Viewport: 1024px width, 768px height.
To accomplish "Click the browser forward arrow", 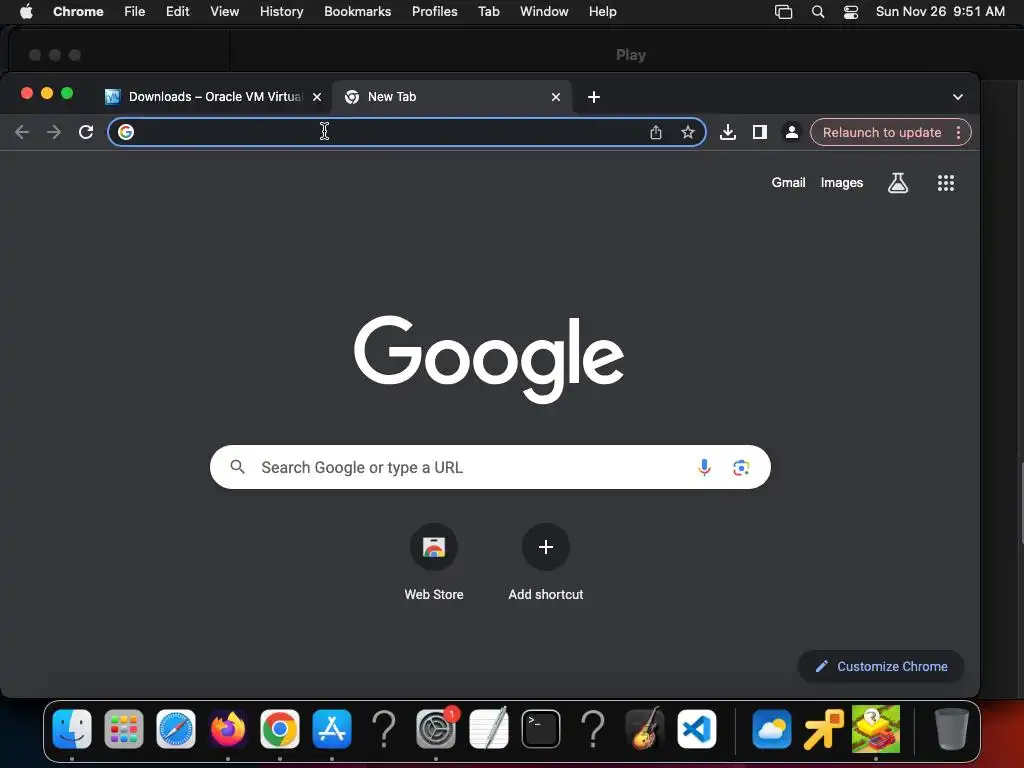I will click(x=54, y=133).
